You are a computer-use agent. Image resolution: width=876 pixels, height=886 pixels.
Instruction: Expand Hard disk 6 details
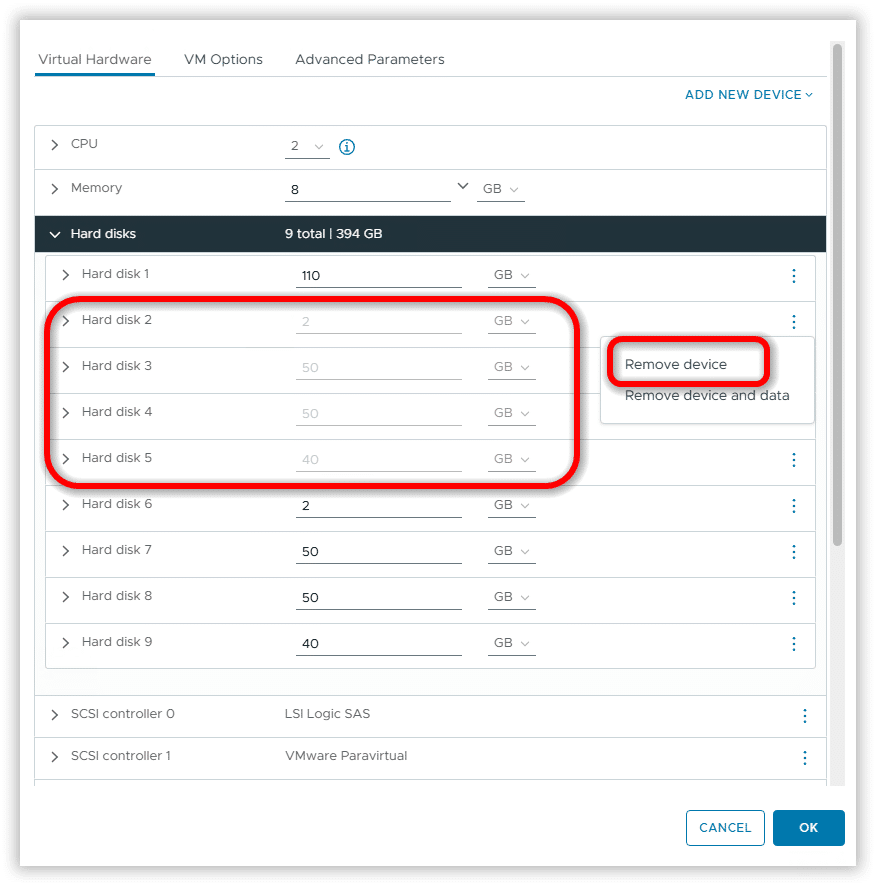(x=66, y=505)
